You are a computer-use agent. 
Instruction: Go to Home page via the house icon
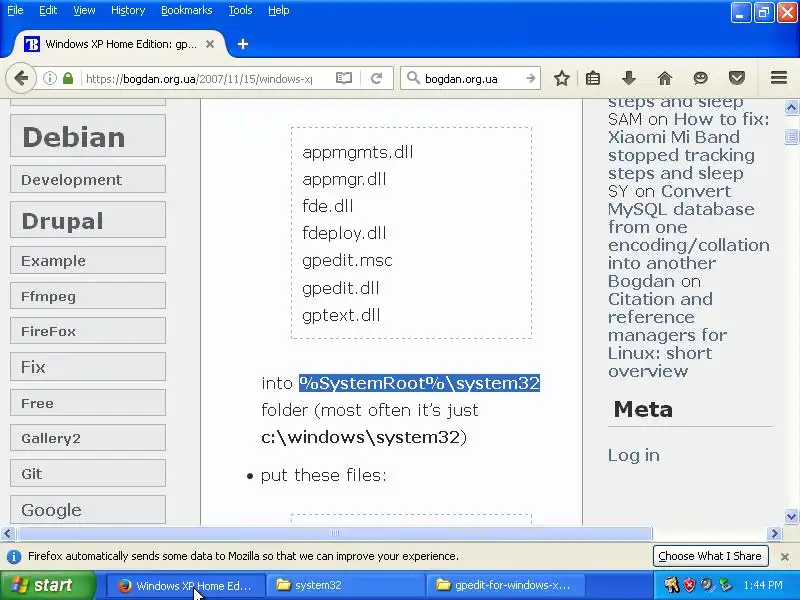point(665,79)
